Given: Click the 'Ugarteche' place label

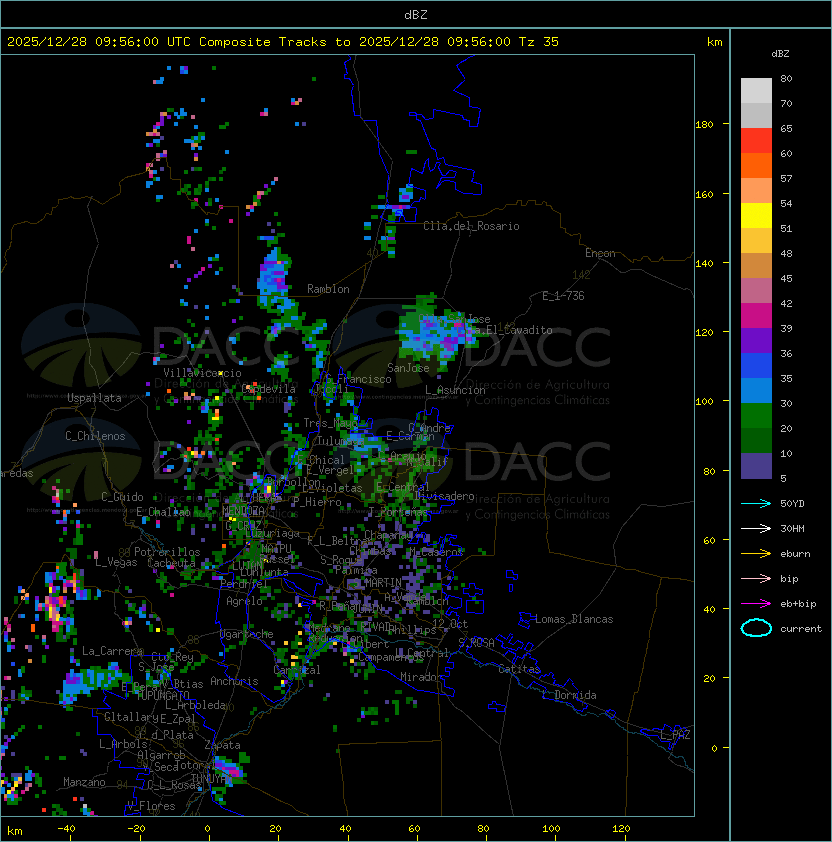Looking at the screenshot, I should [247, 634].
